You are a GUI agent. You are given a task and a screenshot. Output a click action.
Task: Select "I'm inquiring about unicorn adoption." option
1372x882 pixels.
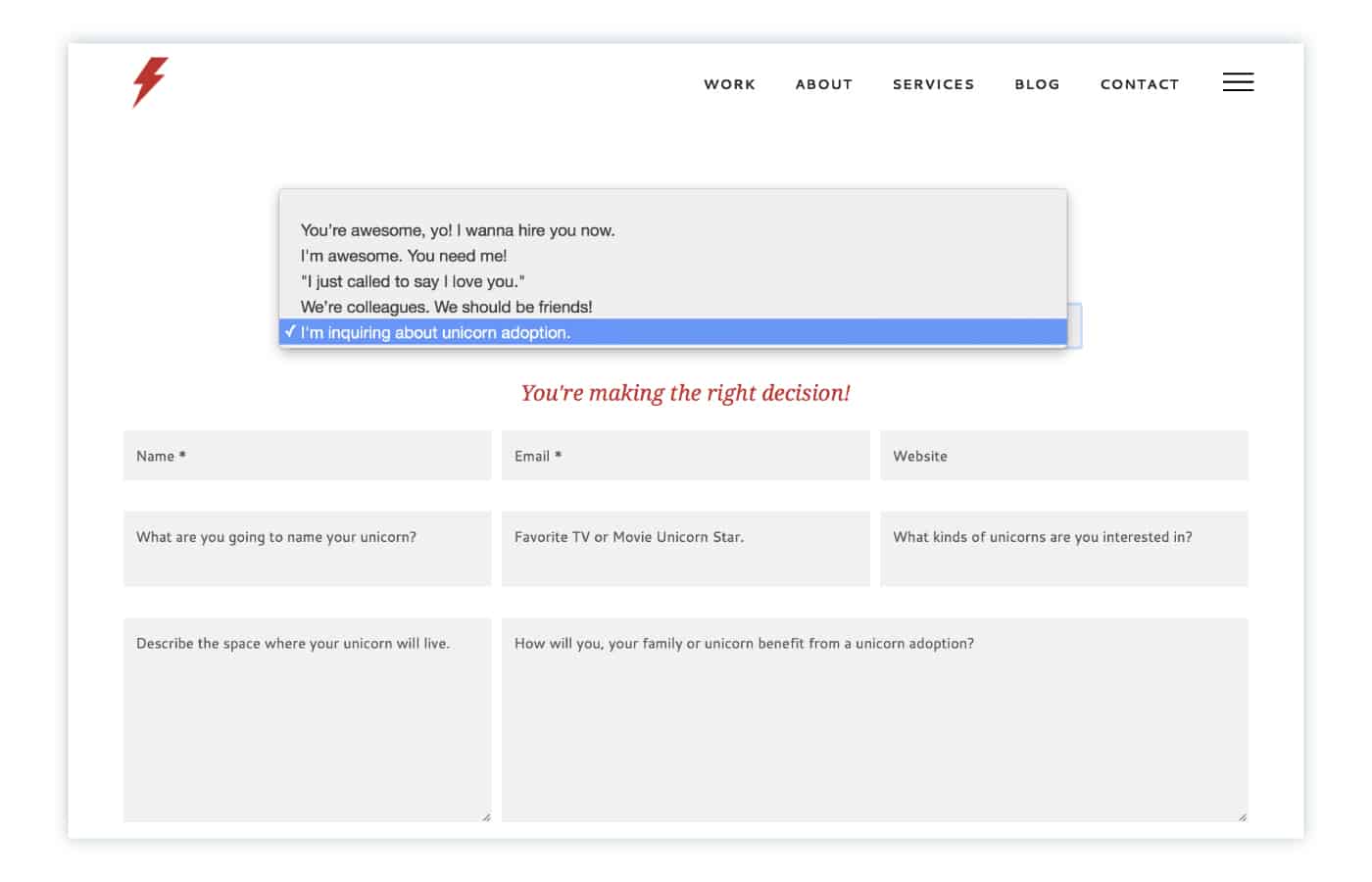click(436, 332)
